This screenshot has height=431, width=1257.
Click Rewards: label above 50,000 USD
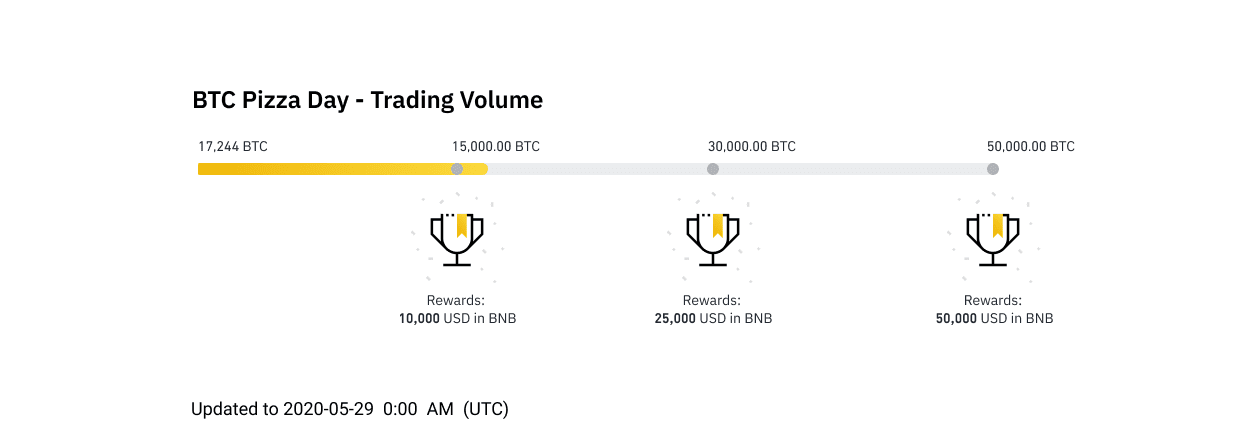click(993, 300)
